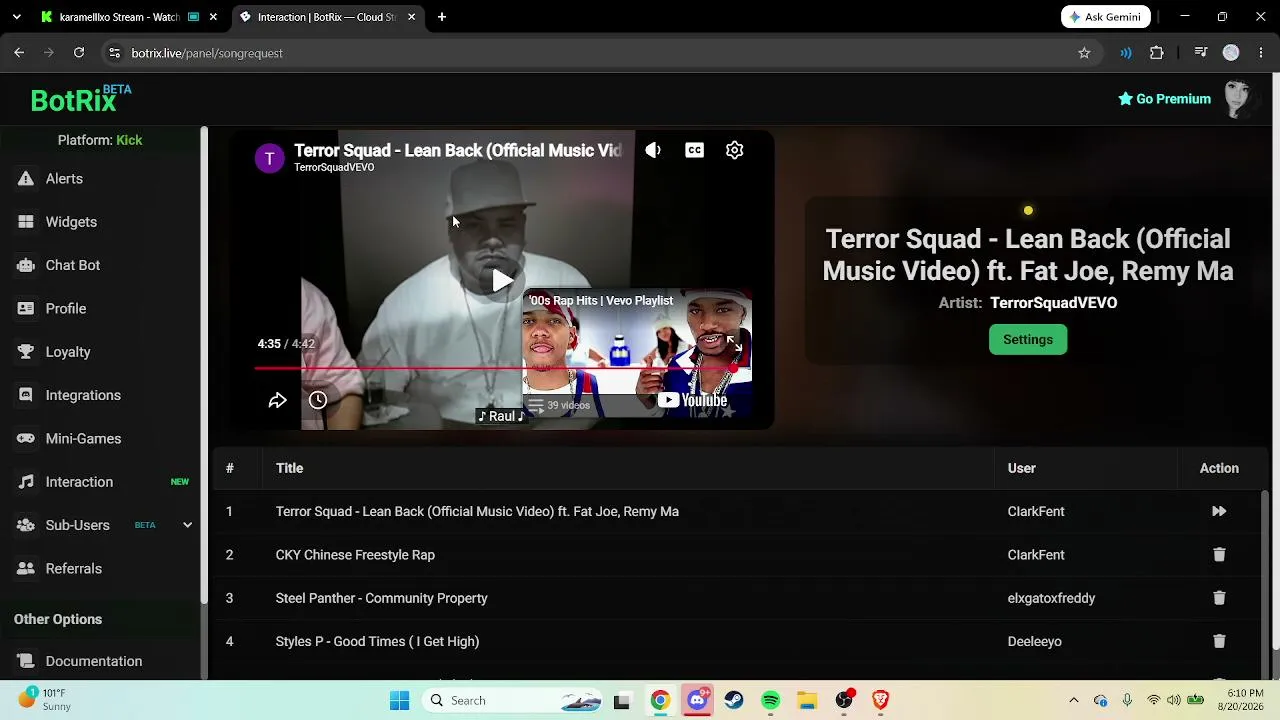
Task: Click the elxgatoxfreddy username
Action: click(x=1051, y=598)
